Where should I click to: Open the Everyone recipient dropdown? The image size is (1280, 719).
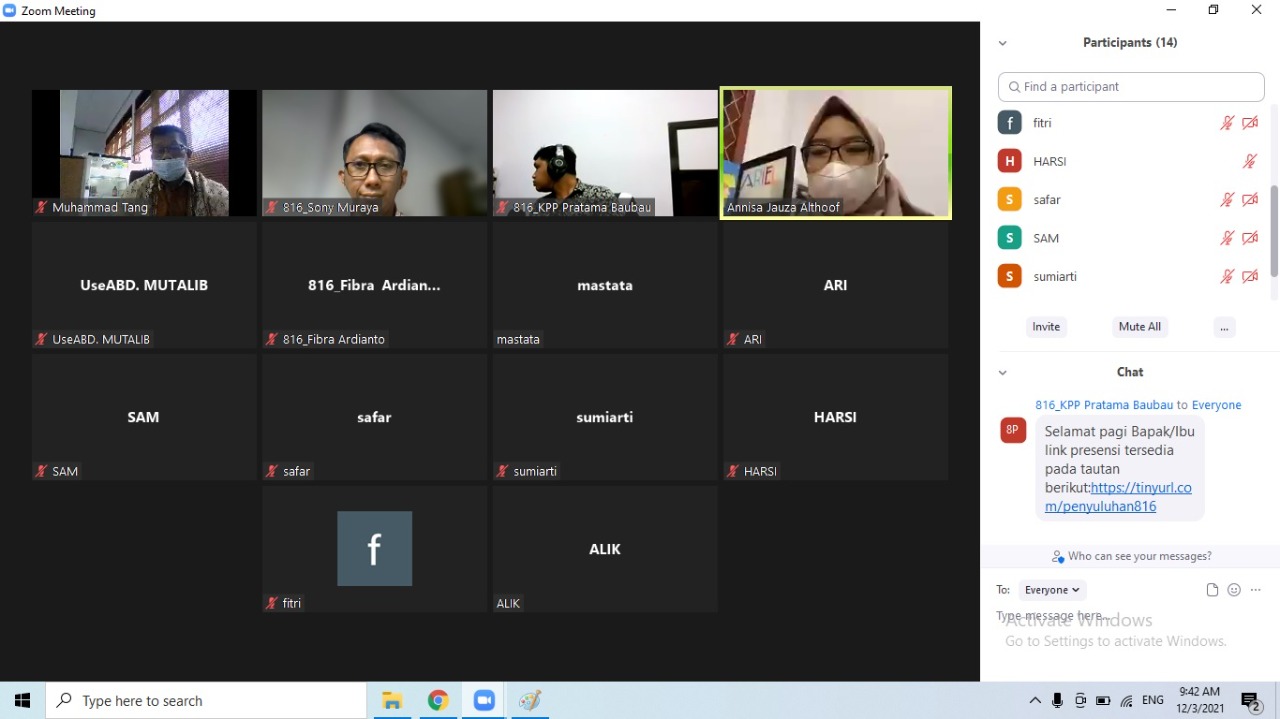(x=1052, y=590)
